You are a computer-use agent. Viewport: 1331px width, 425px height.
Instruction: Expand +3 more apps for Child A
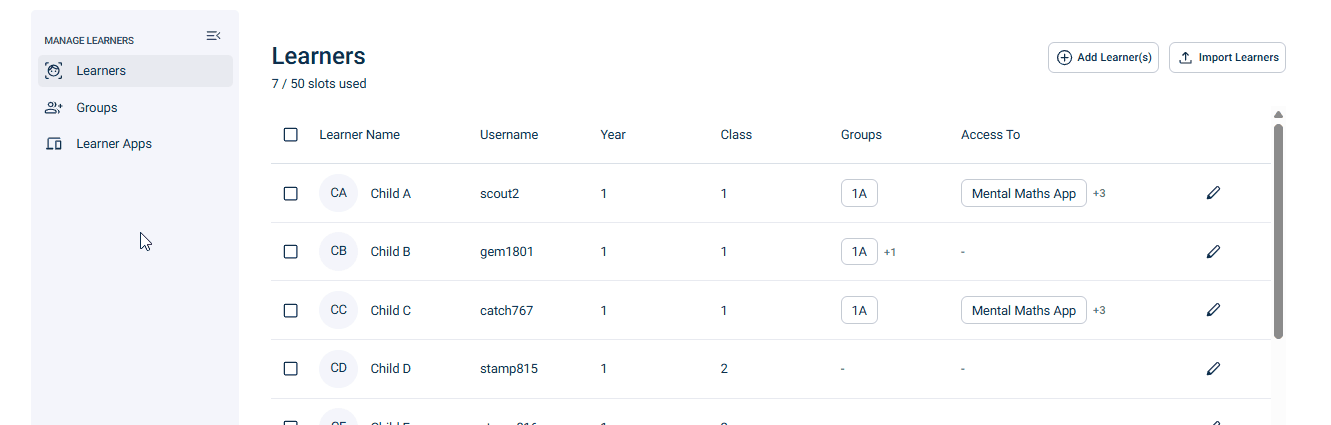[1099, 193]
